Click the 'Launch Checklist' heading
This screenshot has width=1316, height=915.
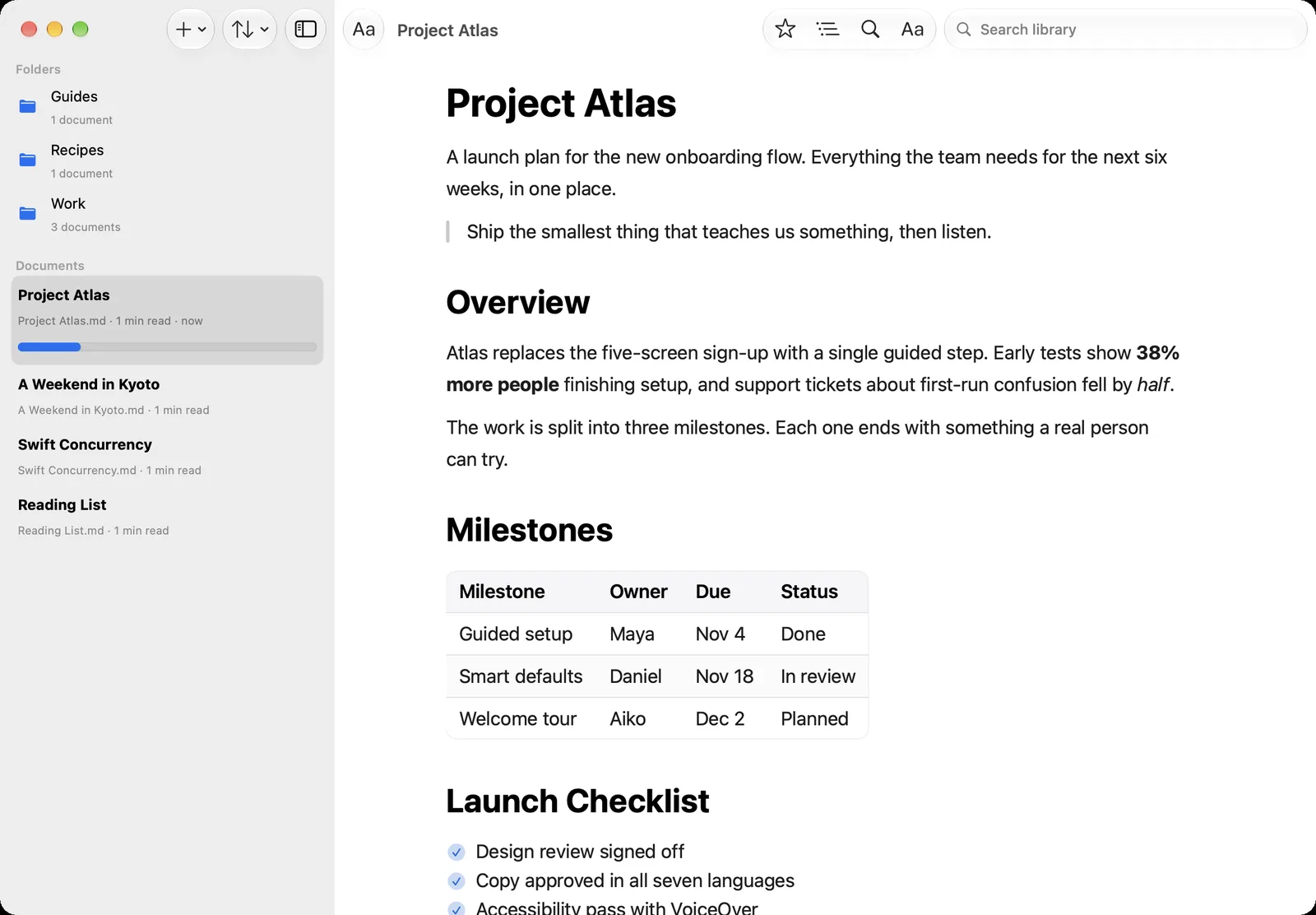pyautogui.click(x=577, y=801)
